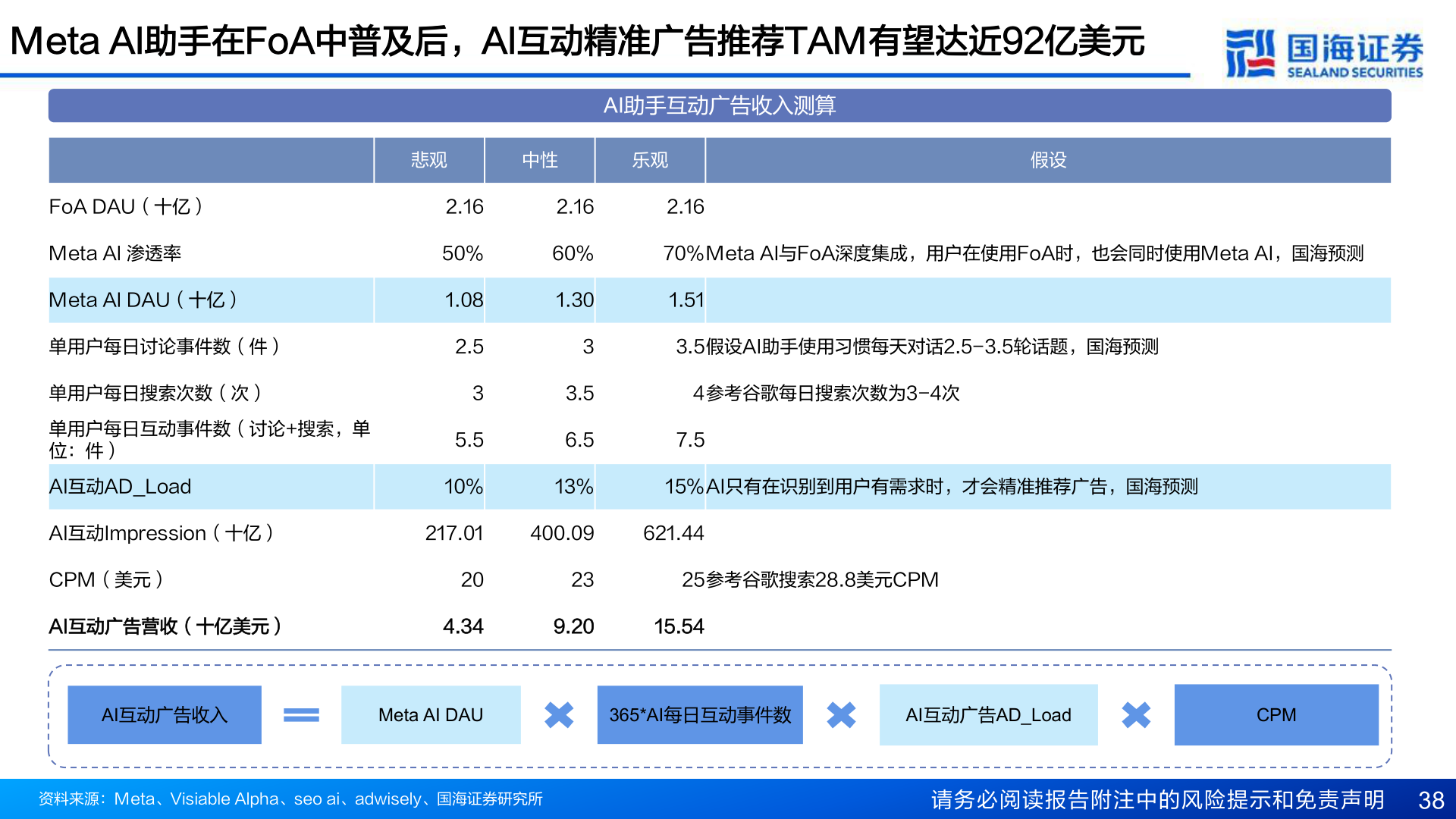Click the 1.51 Meta AI DAU value
This screenshot has width=1456, height=819.
pyautogui.click(x=686, y=300)
